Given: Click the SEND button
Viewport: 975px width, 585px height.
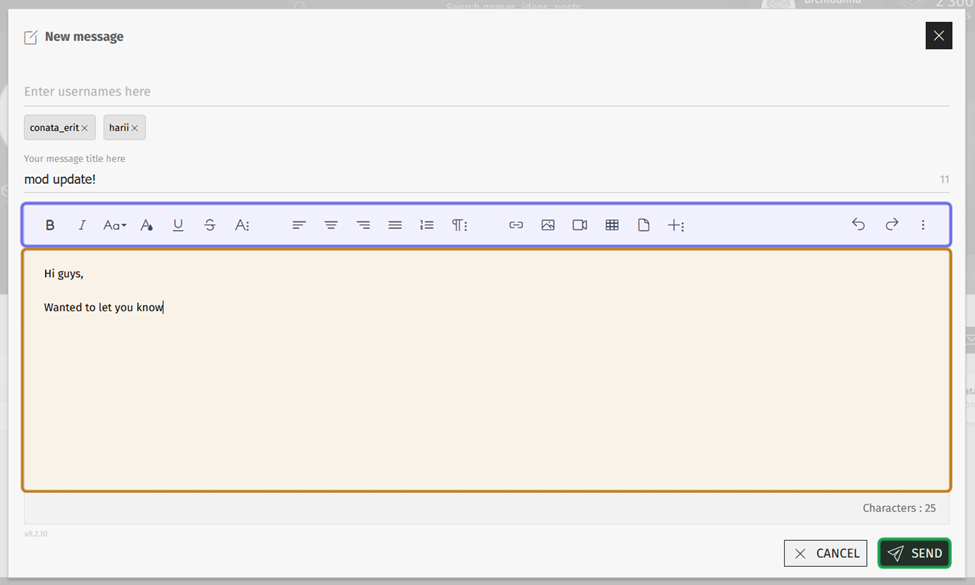Looking at the screenshot, I should click(914, 553).
